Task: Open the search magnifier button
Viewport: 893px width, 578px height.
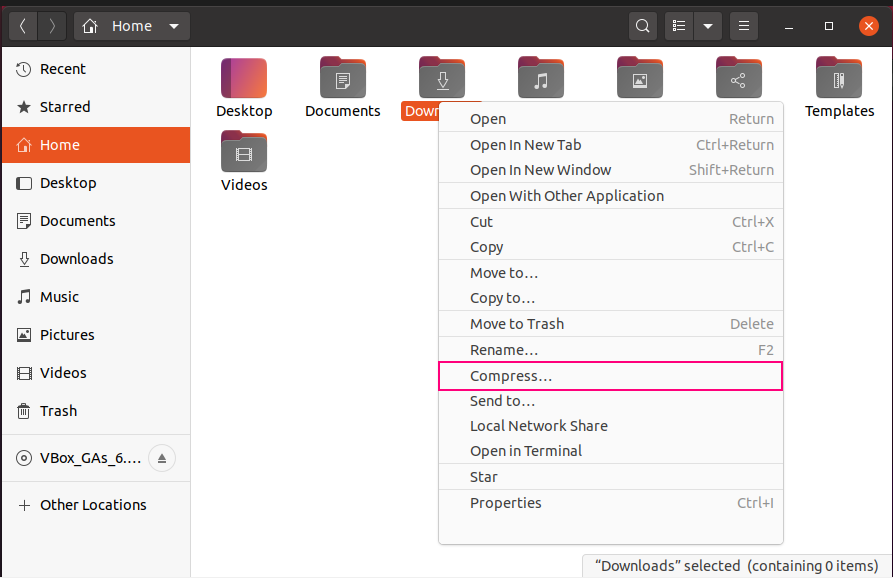Action: click(x=642, y=26)
